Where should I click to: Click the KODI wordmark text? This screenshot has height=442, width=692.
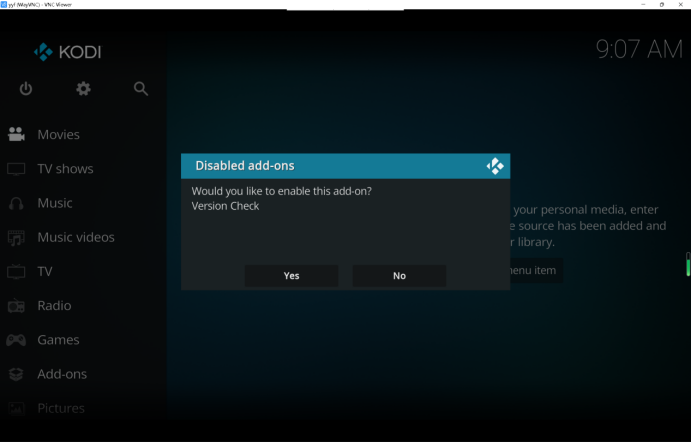[80, 52]
